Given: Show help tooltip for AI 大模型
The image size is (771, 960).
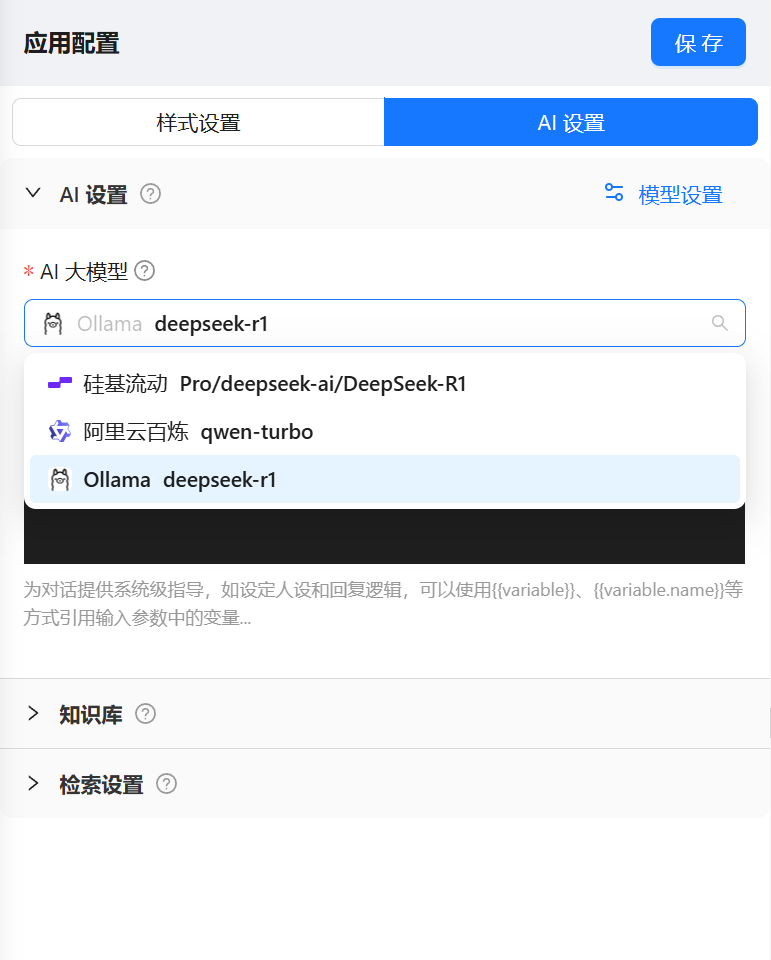Looking at the screenshot, I should point(145,271).
